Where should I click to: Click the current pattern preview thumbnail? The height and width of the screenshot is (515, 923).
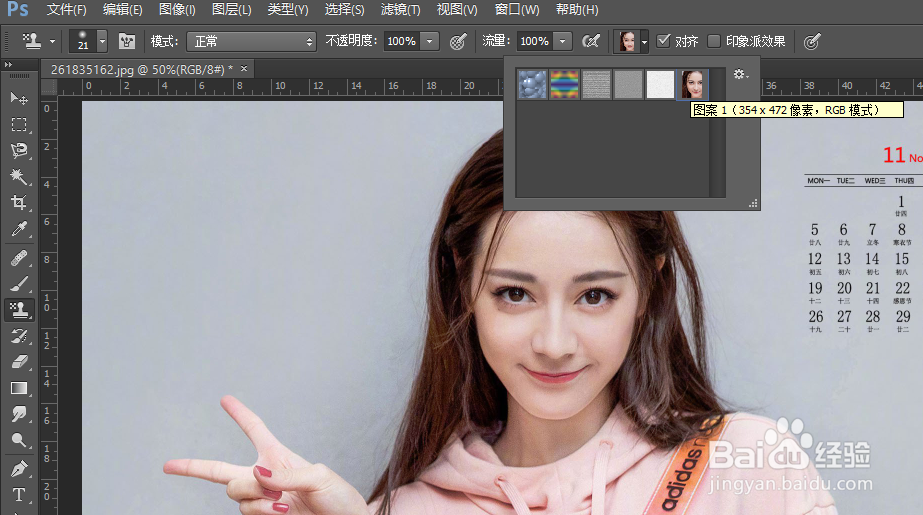(627, 42)
